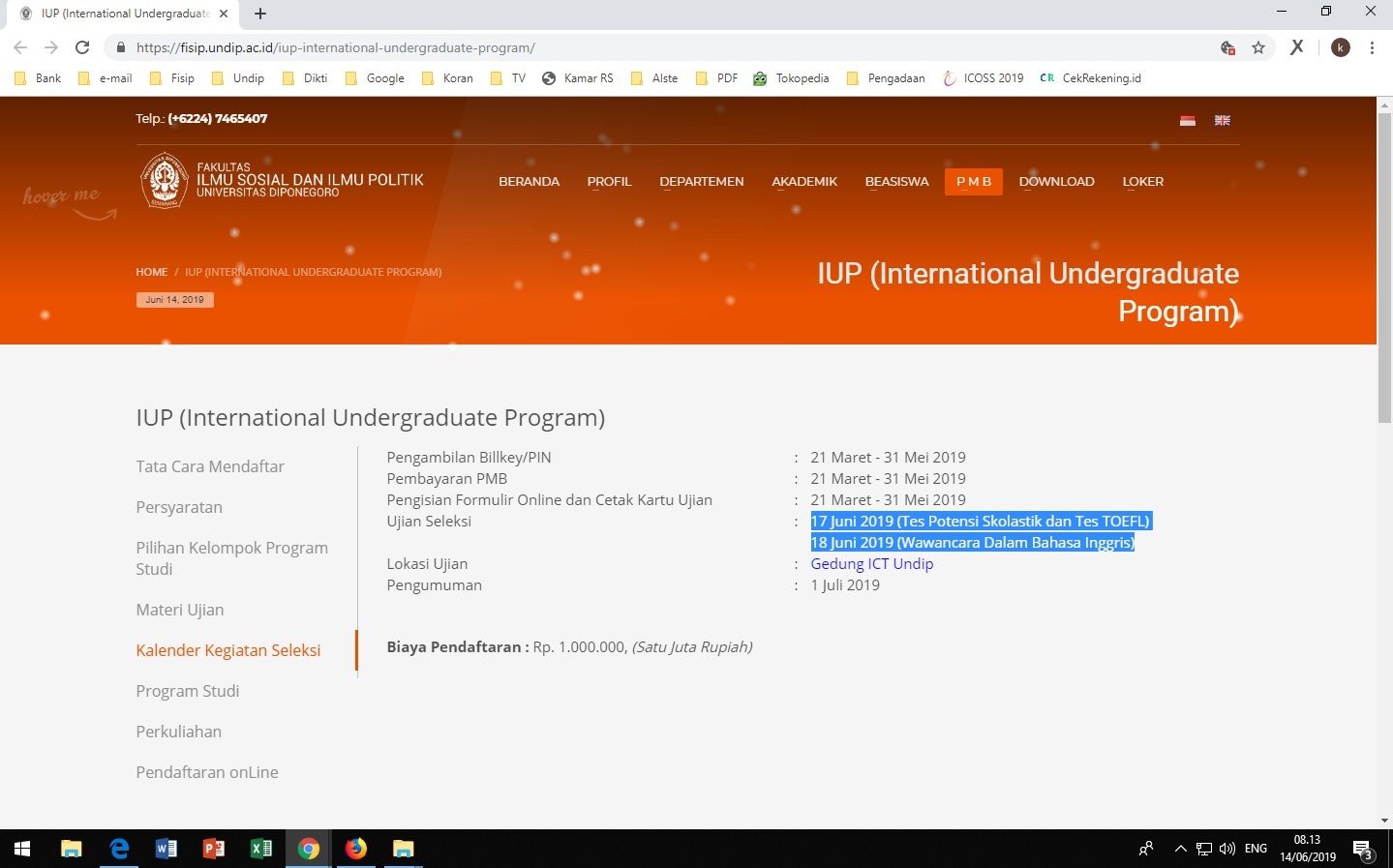Open Chrome three-dot menu

(1372, 47)
